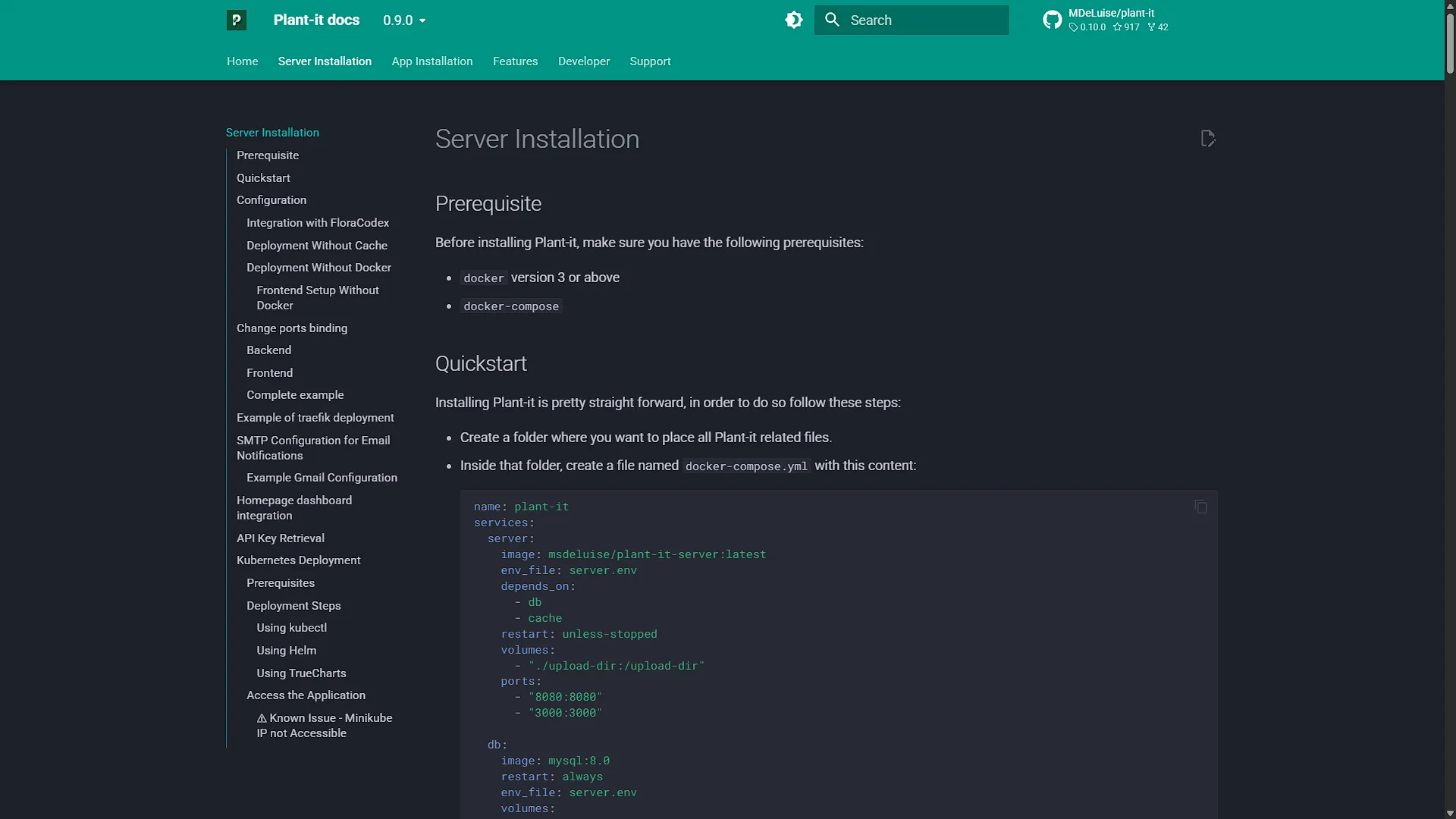Click the Plant-it docs site title
The image size is (1456, 819).
[x=317, y=20]
